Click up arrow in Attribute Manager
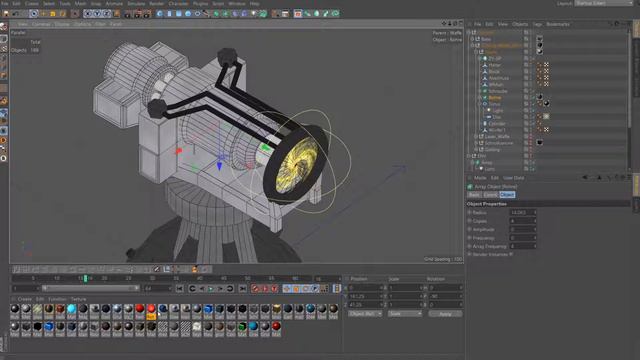This screenshot has width=640, height=360. coord(599,178)
